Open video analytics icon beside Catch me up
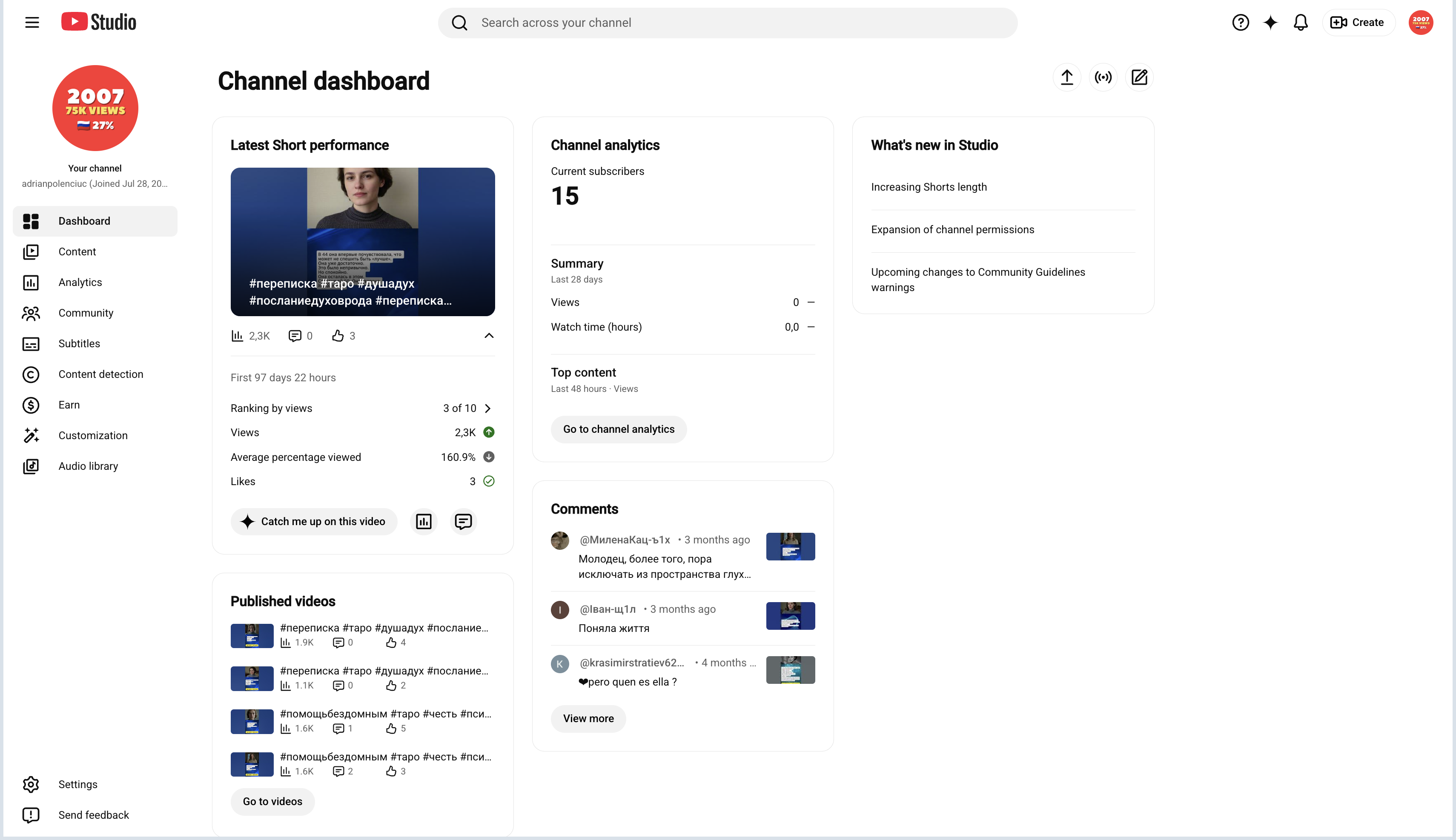The height and width of the screenshot is (840, 1456). click(x=424, y=522)
